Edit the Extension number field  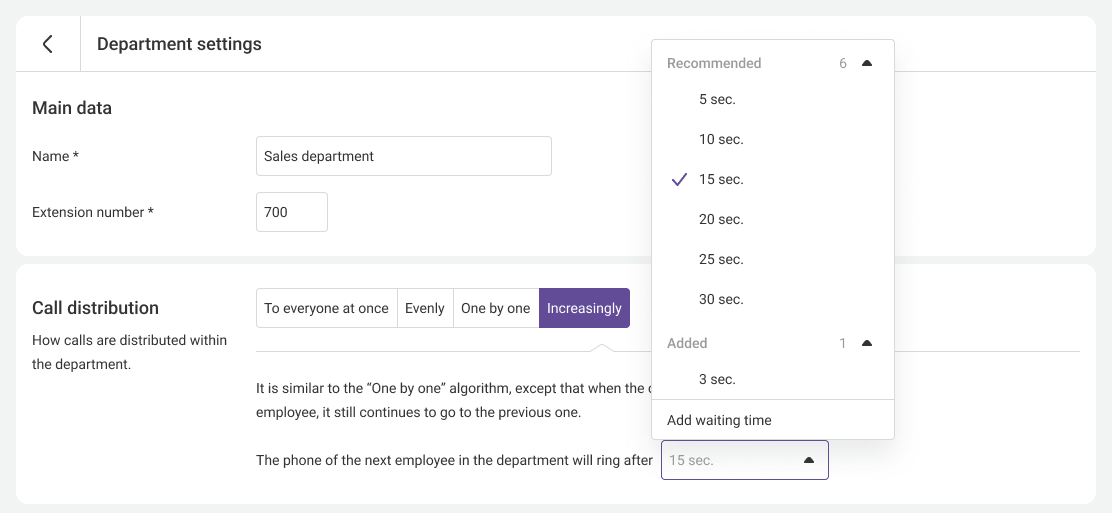[291, 212]
